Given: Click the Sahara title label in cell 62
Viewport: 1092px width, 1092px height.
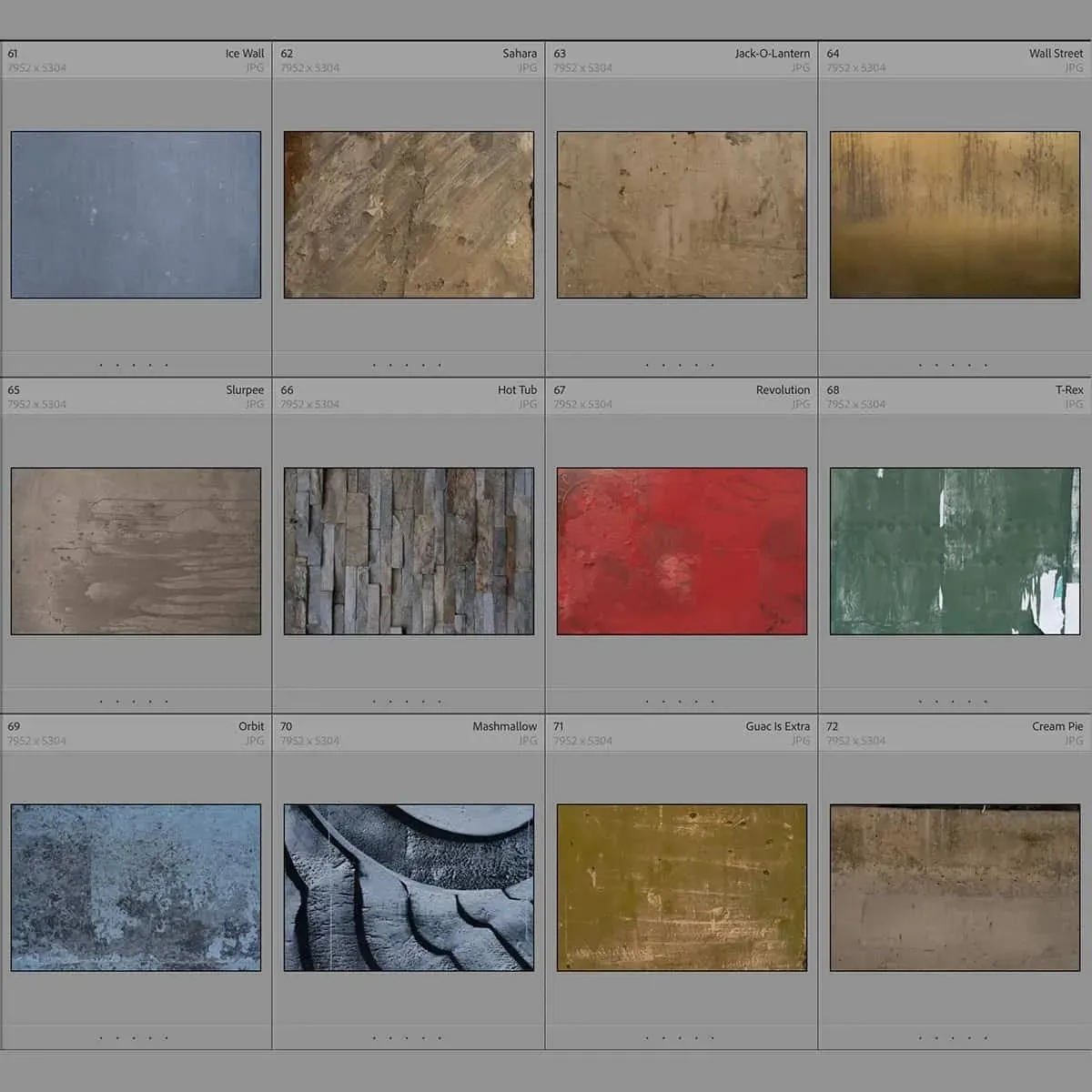Looking at the screenshot, I should coord(520,54).
